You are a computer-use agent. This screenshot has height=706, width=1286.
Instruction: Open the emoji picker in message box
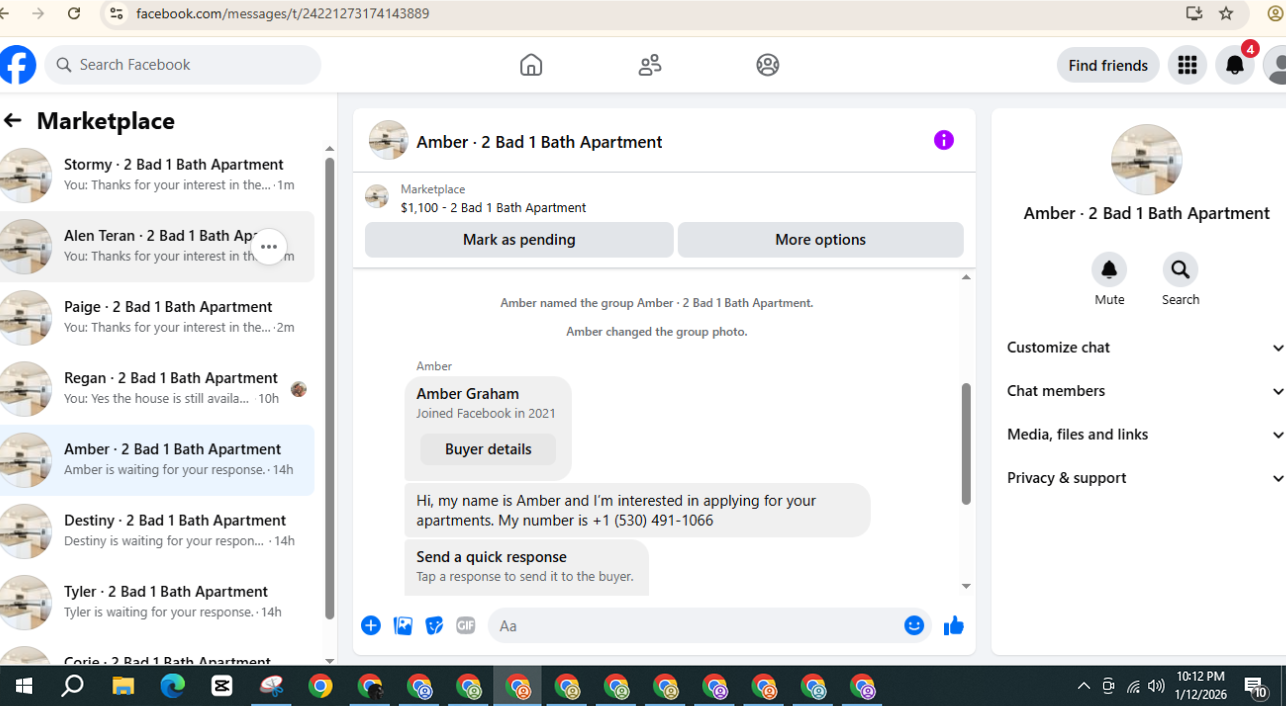click(x=914, y=625)
